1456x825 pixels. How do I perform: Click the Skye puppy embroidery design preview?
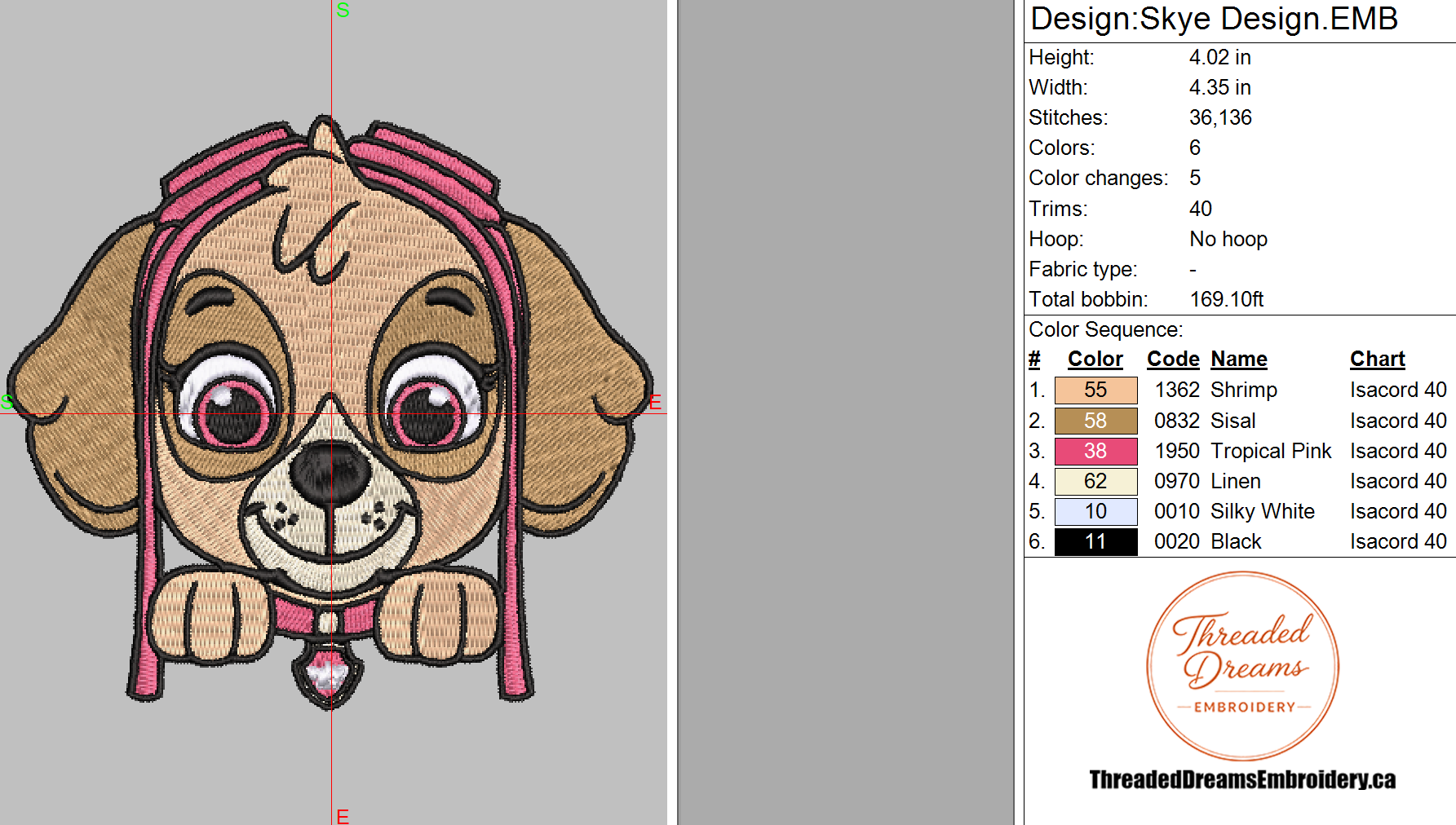pyautogui.click(x=330, y=412)
